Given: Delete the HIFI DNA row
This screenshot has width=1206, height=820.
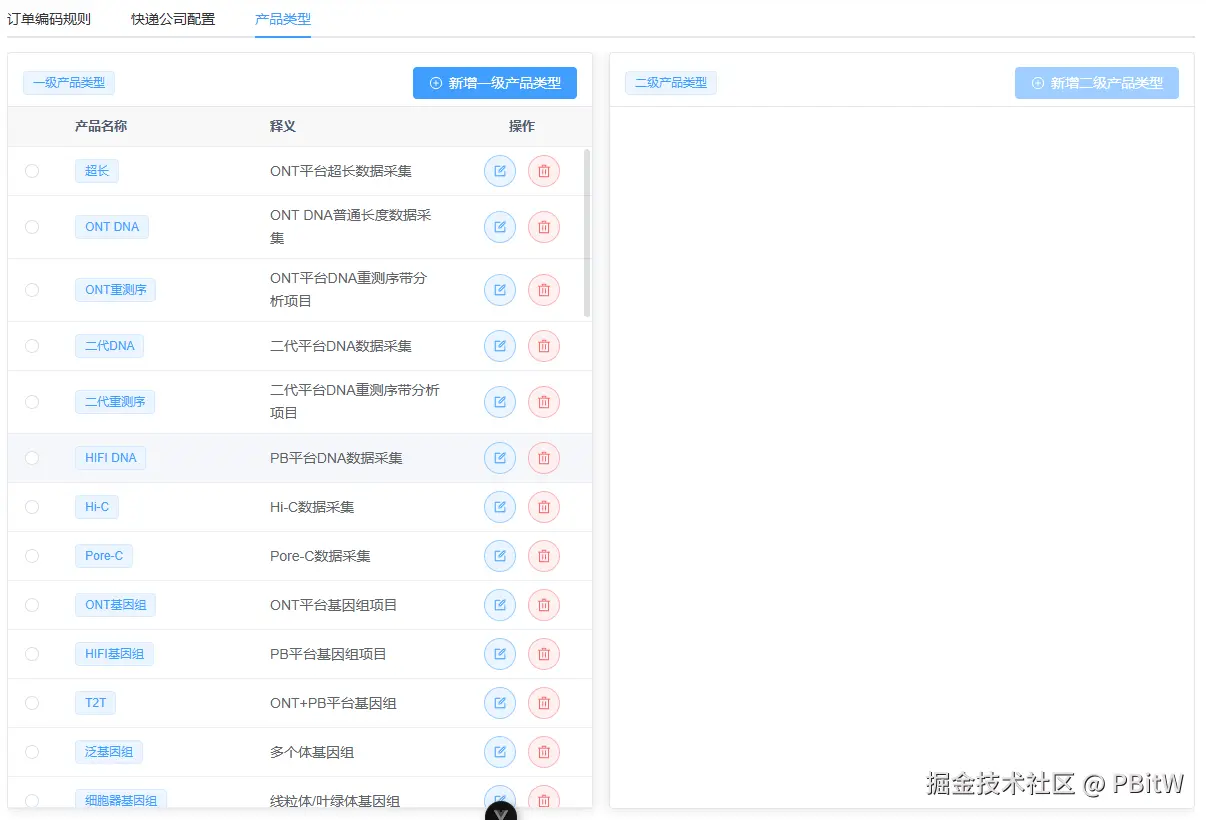Looking at the screenshot, I should click(544, 458).
